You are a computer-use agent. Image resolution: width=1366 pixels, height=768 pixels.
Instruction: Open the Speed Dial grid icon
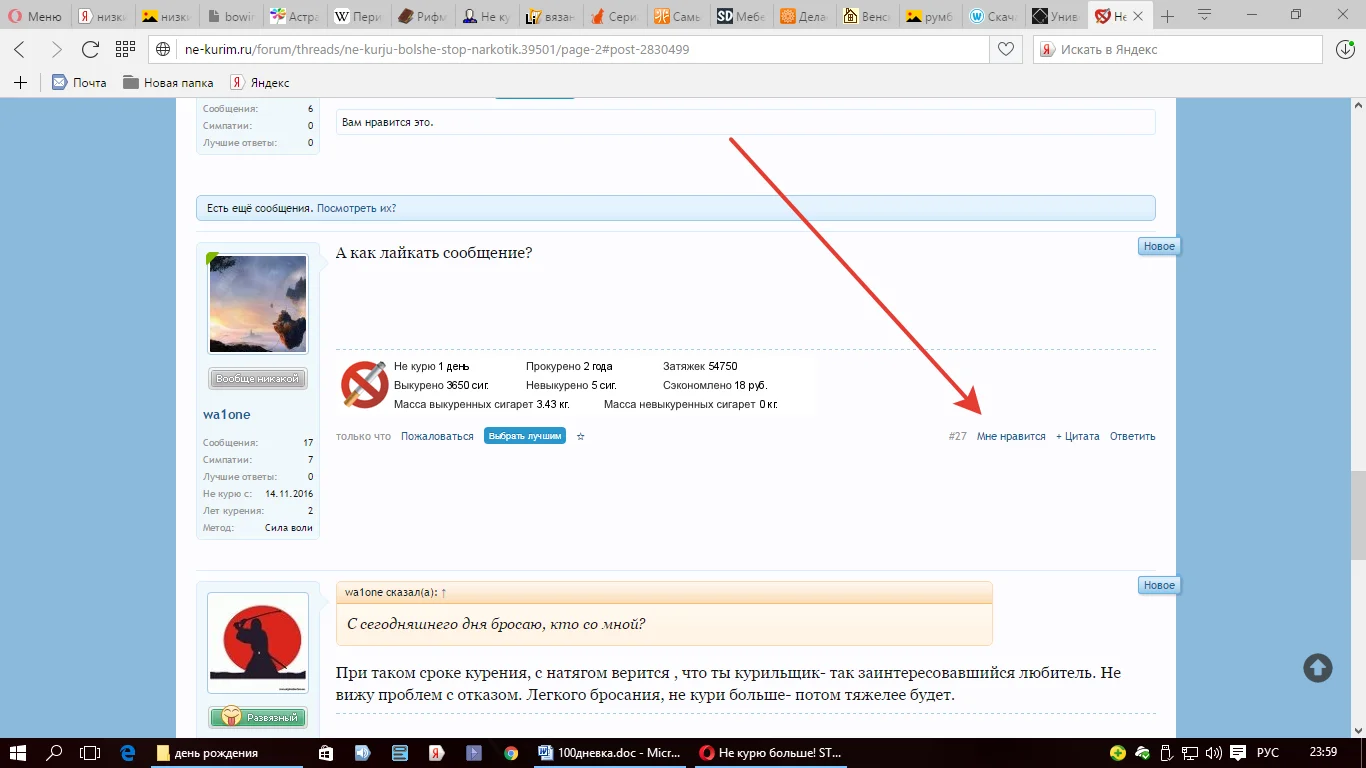(x=125, y=50)
